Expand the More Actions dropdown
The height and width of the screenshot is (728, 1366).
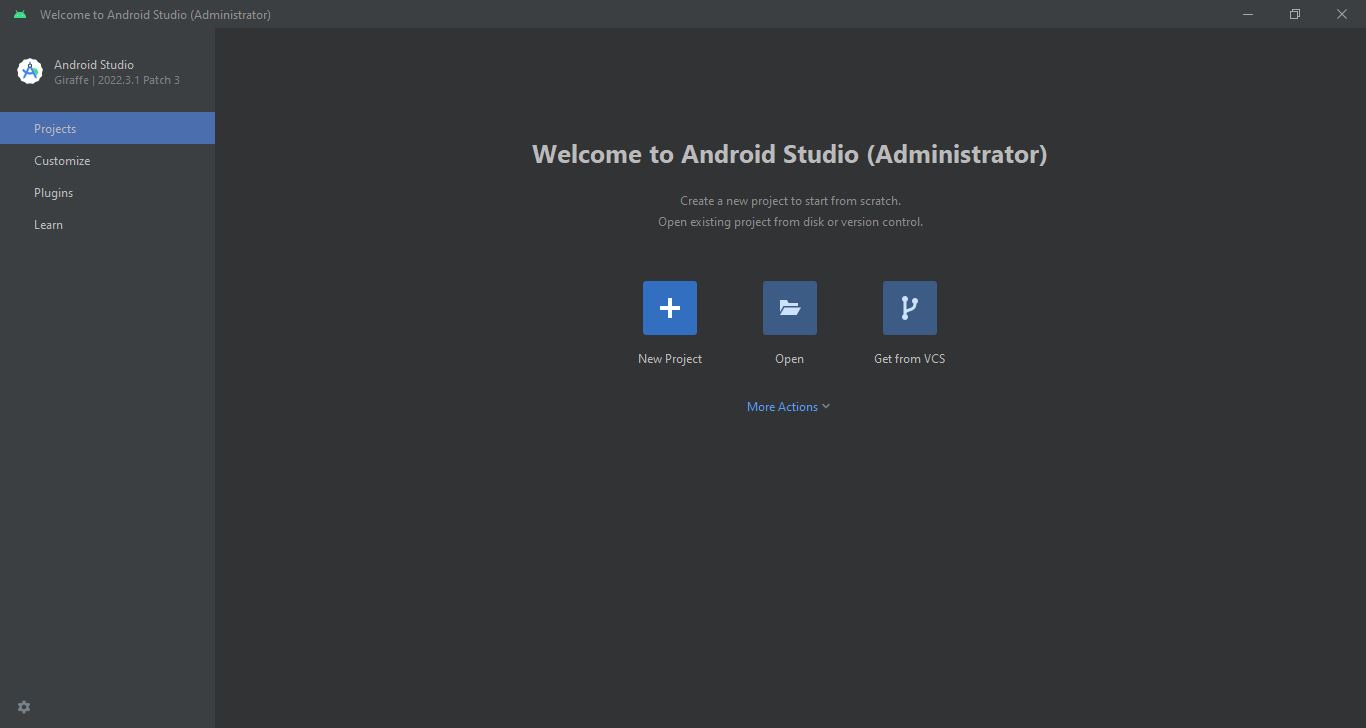click(789, 407)
